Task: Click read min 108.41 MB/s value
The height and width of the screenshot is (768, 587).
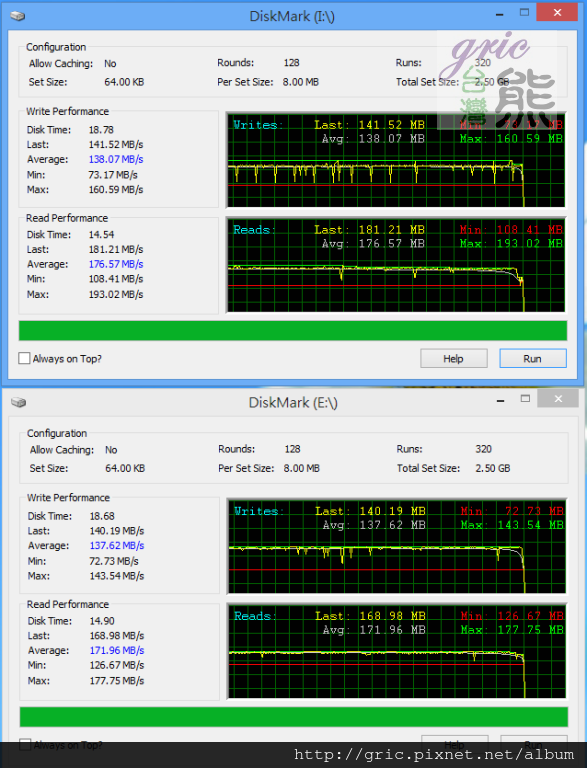Action: click(116, 279)
